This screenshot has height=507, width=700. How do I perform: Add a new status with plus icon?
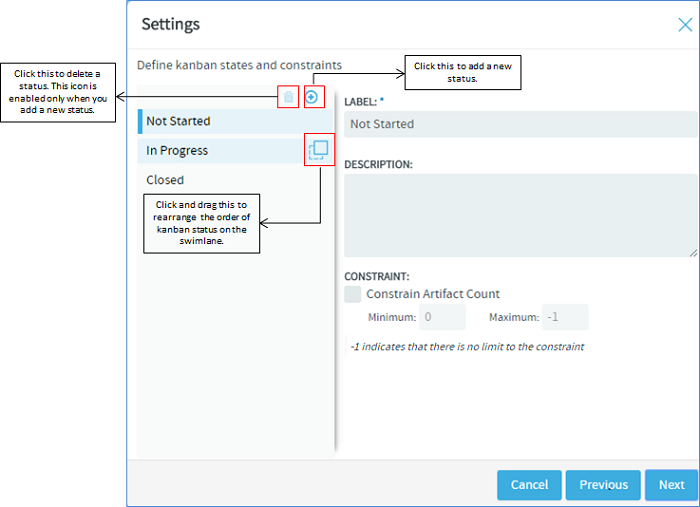point(311,96)
